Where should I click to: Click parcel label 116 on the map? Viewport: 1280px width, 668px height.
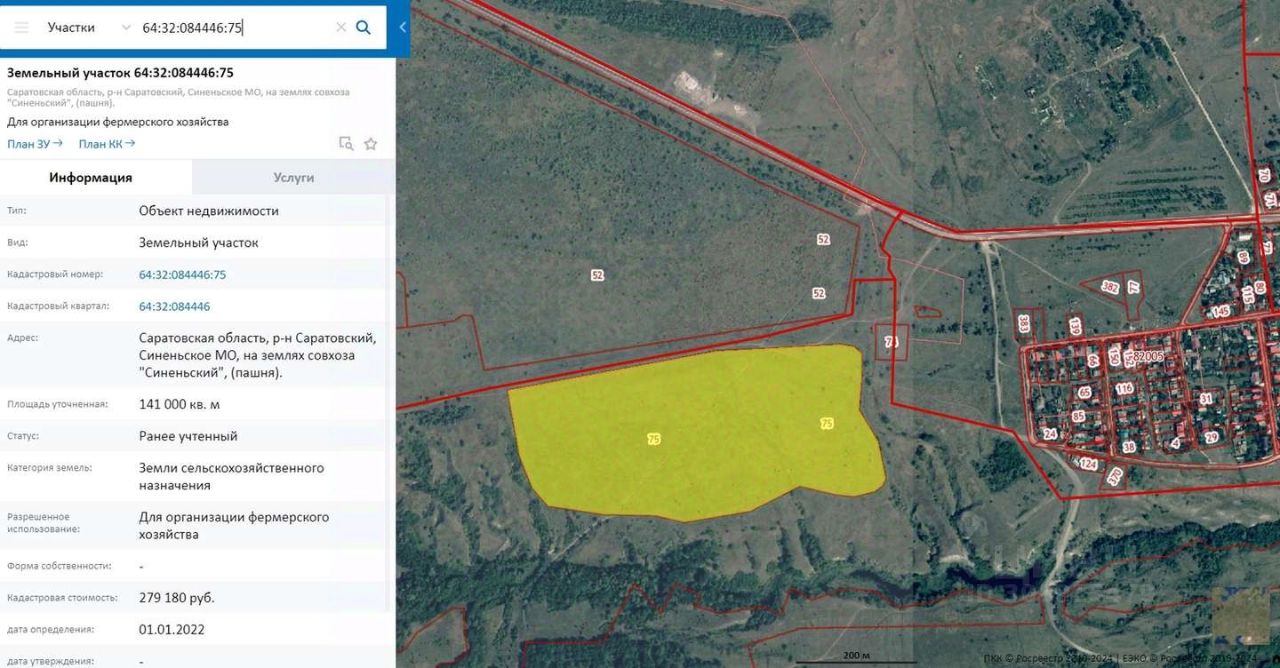click(x=1125, y=389)
